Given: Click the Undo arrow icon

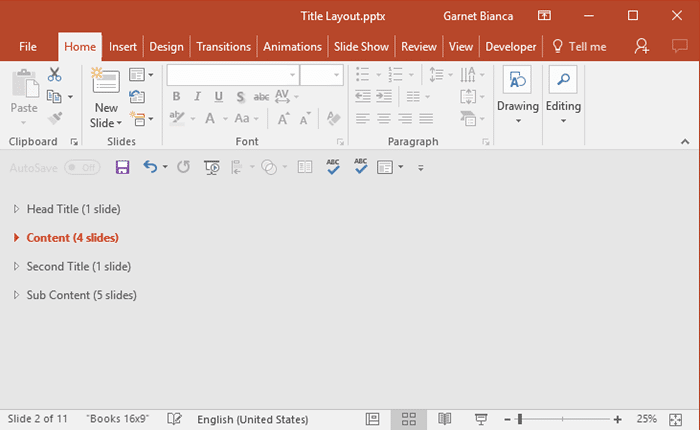Looking at the screenshot, I should point(149,167).
